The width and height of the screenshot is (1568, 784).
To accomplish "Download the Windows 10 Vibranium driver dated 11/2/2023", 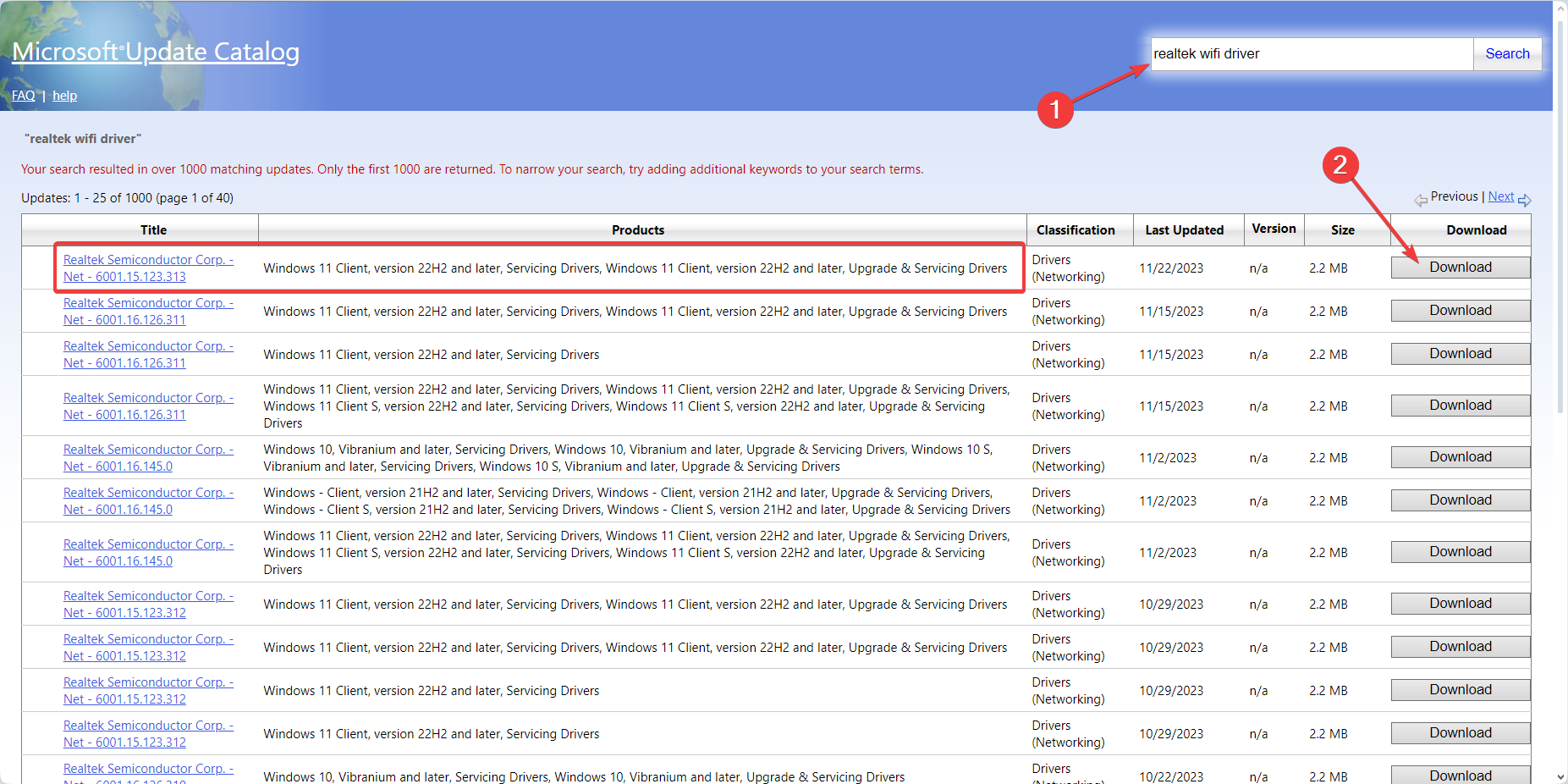I will click(x=1461, y=457).
